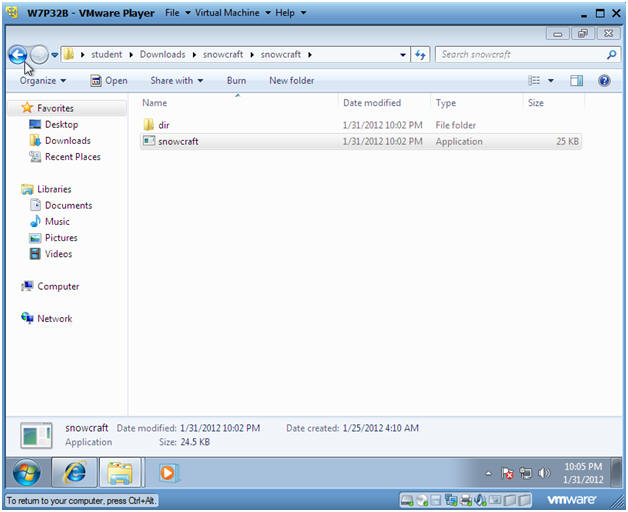This screenshot has height=512, width=628.
Task: Show hidden system tray icons
Action: coord(489,474)
